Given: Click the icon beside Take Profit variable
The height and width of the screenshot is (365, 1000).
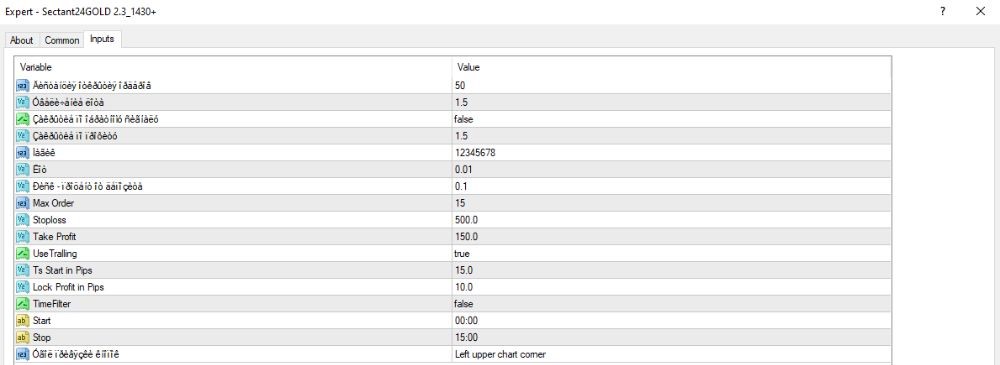Looking at the screenshot, I should [x=24, y=237].
